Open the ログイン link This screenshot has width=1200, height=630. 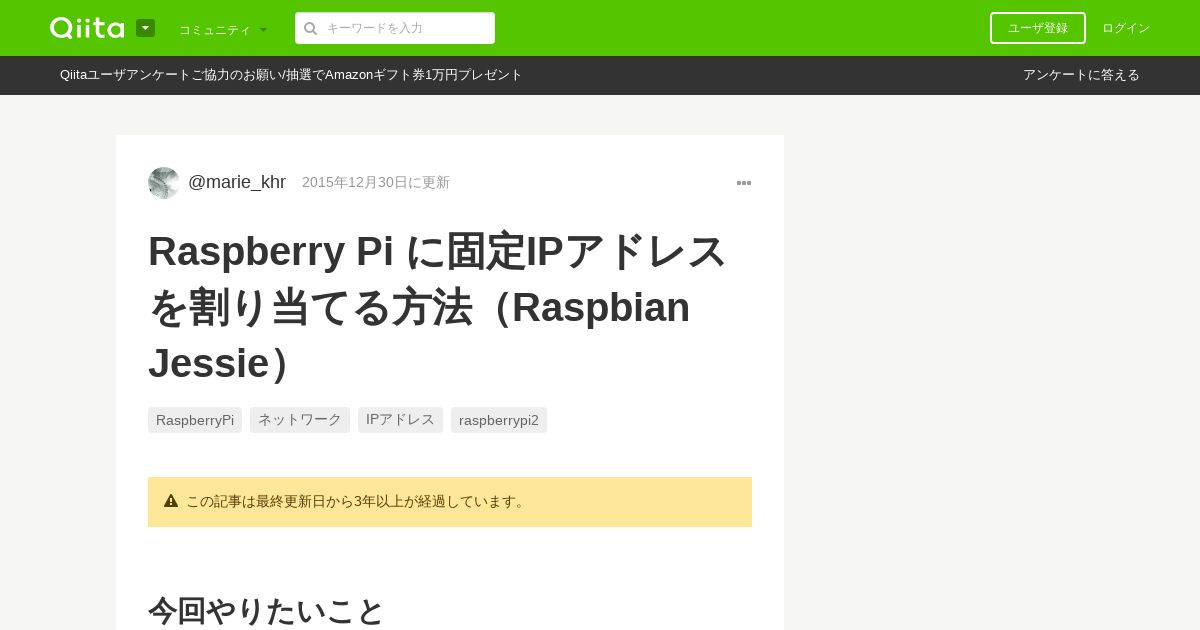pos(1126,28)
